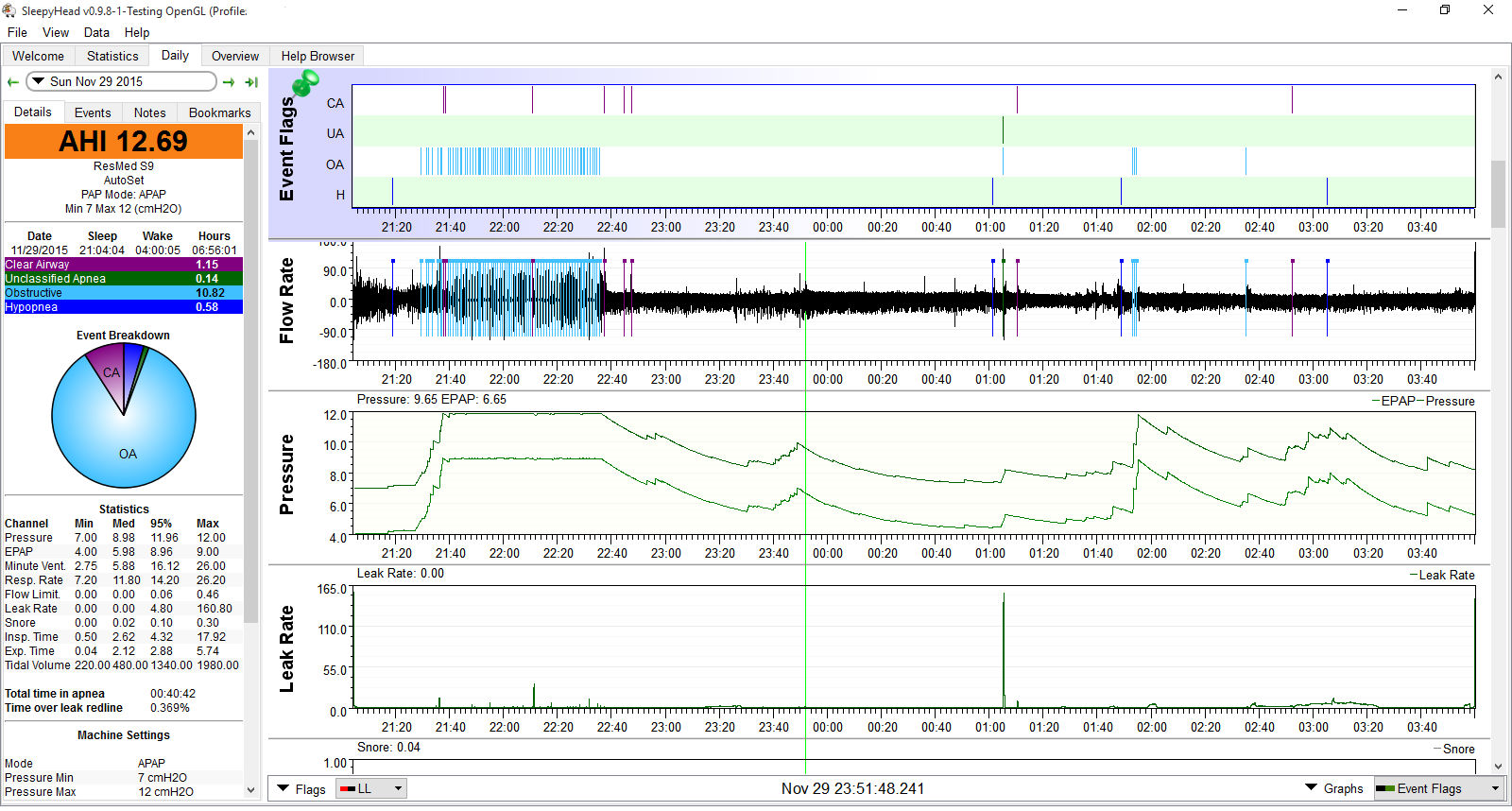Go to previous day with green left arrow
Screen dimensions: 1512x811
pyautogui.click(x=12, y=82)
